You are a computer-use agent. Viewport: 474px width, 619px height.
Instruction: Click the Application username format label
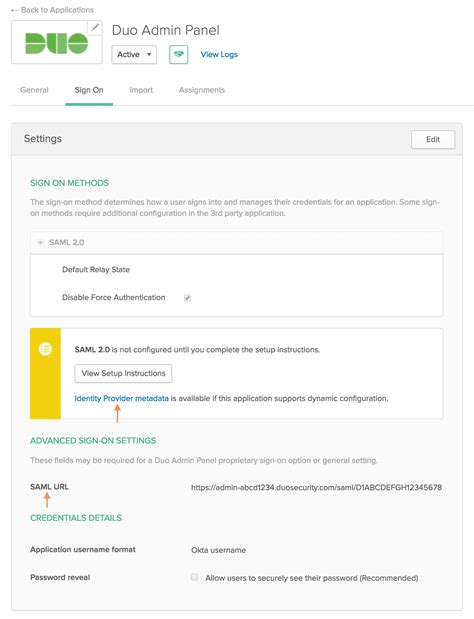coord(83,550)
